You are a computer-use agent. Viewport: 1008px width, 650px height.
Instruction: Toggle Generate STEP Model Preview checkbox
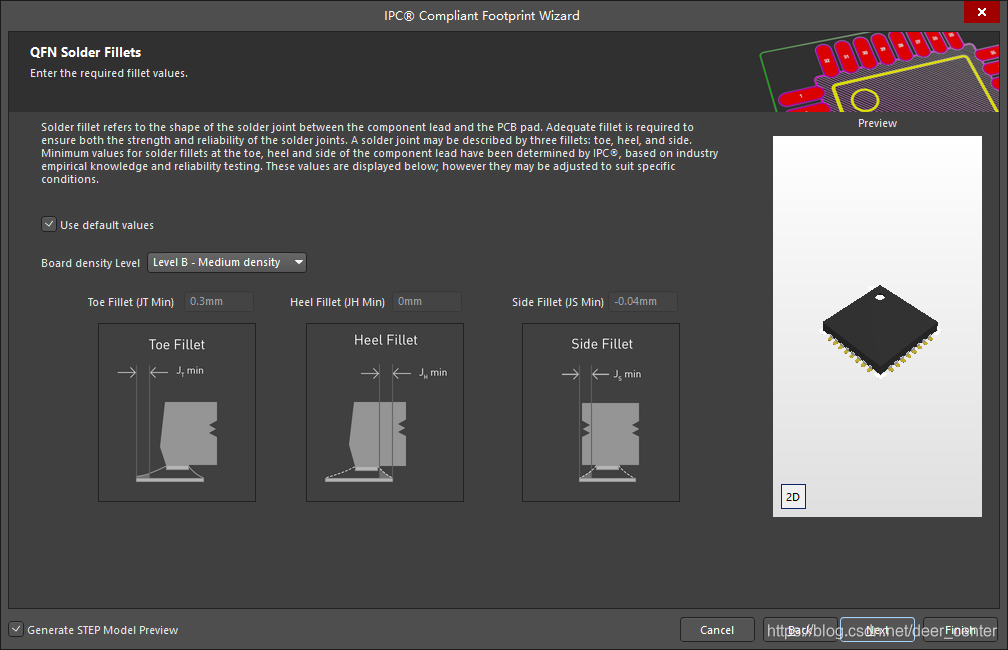coord(16,630)
